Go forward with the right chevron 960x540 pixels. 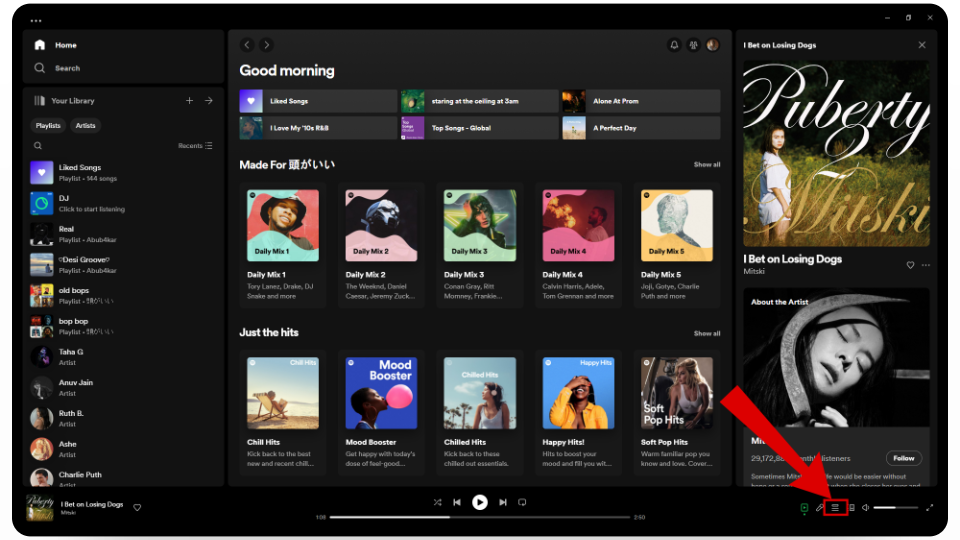[x=266, y=45]
